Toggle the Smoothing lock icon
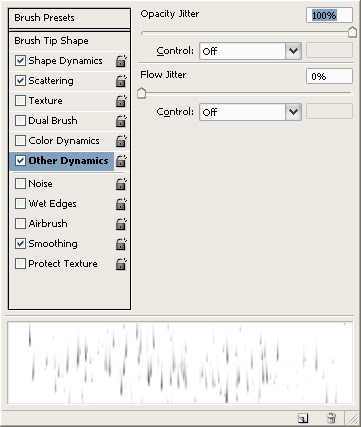The width and height of the screenshot is (361, 427). 121,244
